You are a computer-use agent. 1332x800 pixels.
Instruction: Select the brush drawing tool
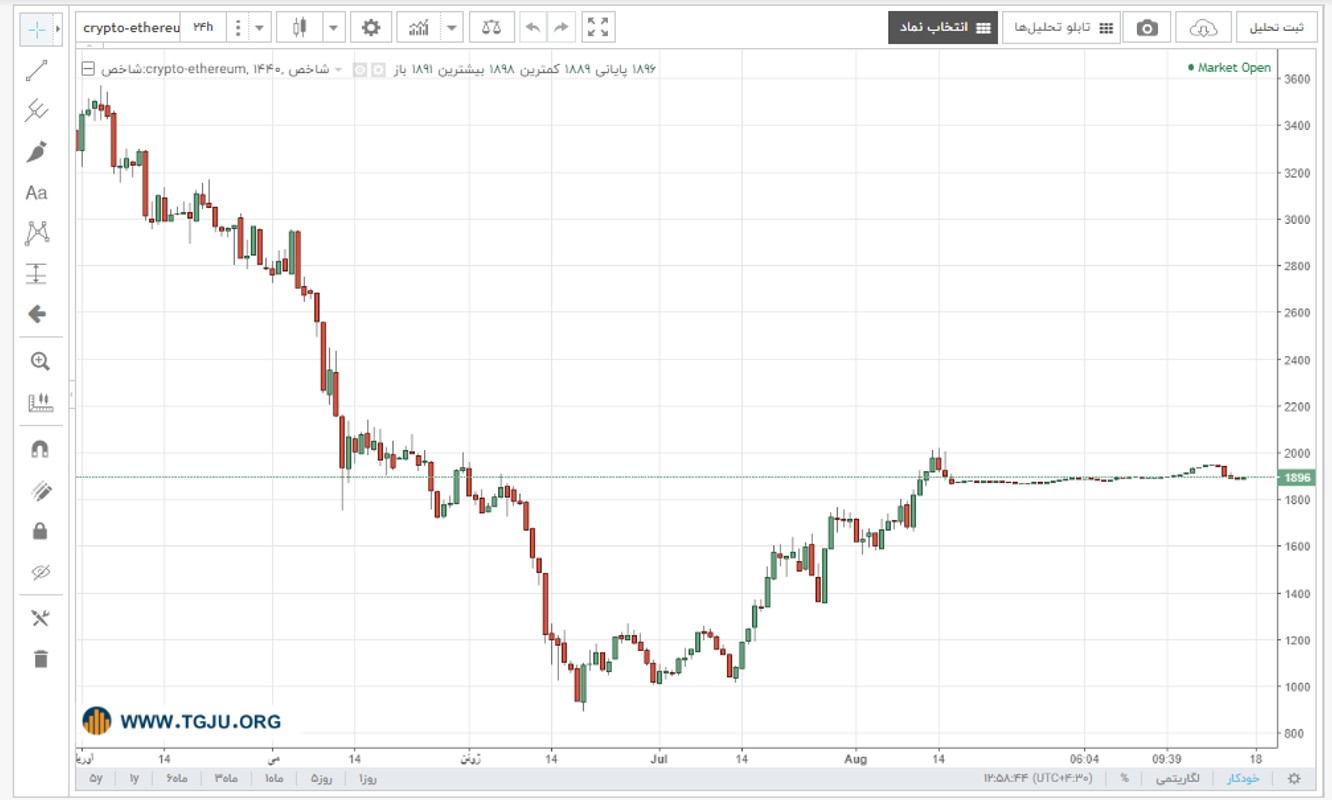[37, 152]
